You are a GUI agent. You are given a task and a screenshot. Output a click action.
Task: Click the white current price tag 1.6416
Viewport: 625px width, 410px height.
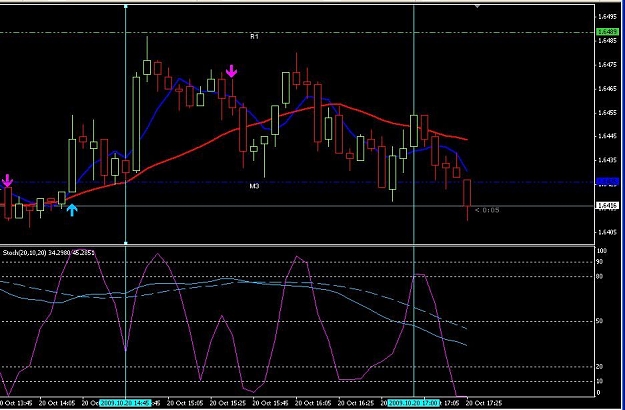[x=607, y=206]
